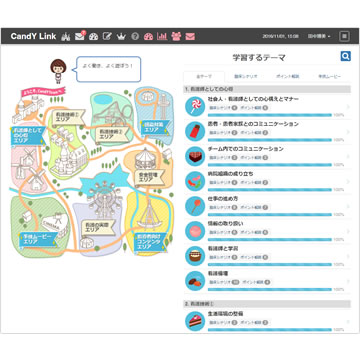Expand the chocolate pieces row chevron
Screen dimensions: 360x360
coord(348,282)
